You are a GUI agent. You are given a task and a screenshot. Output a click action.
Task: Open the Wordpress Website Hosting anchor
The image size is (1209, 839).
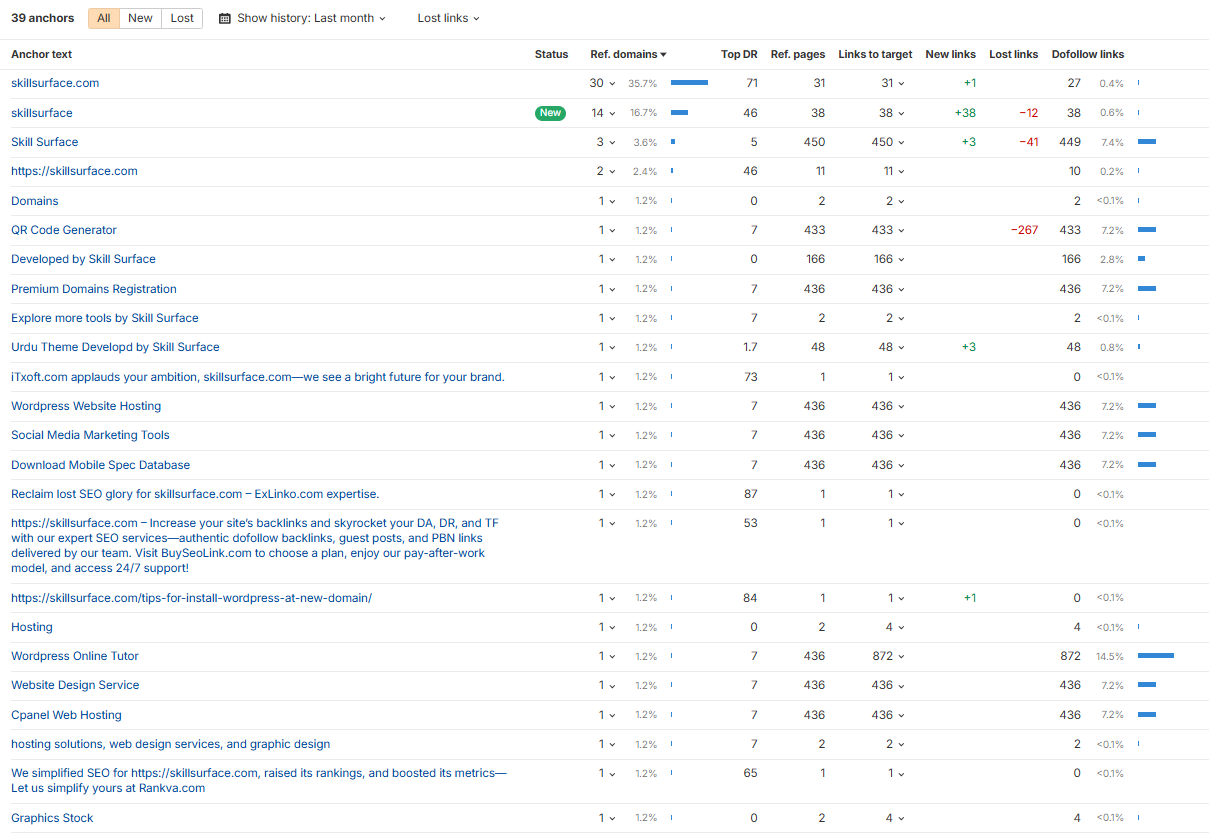(x=86, y=406)
